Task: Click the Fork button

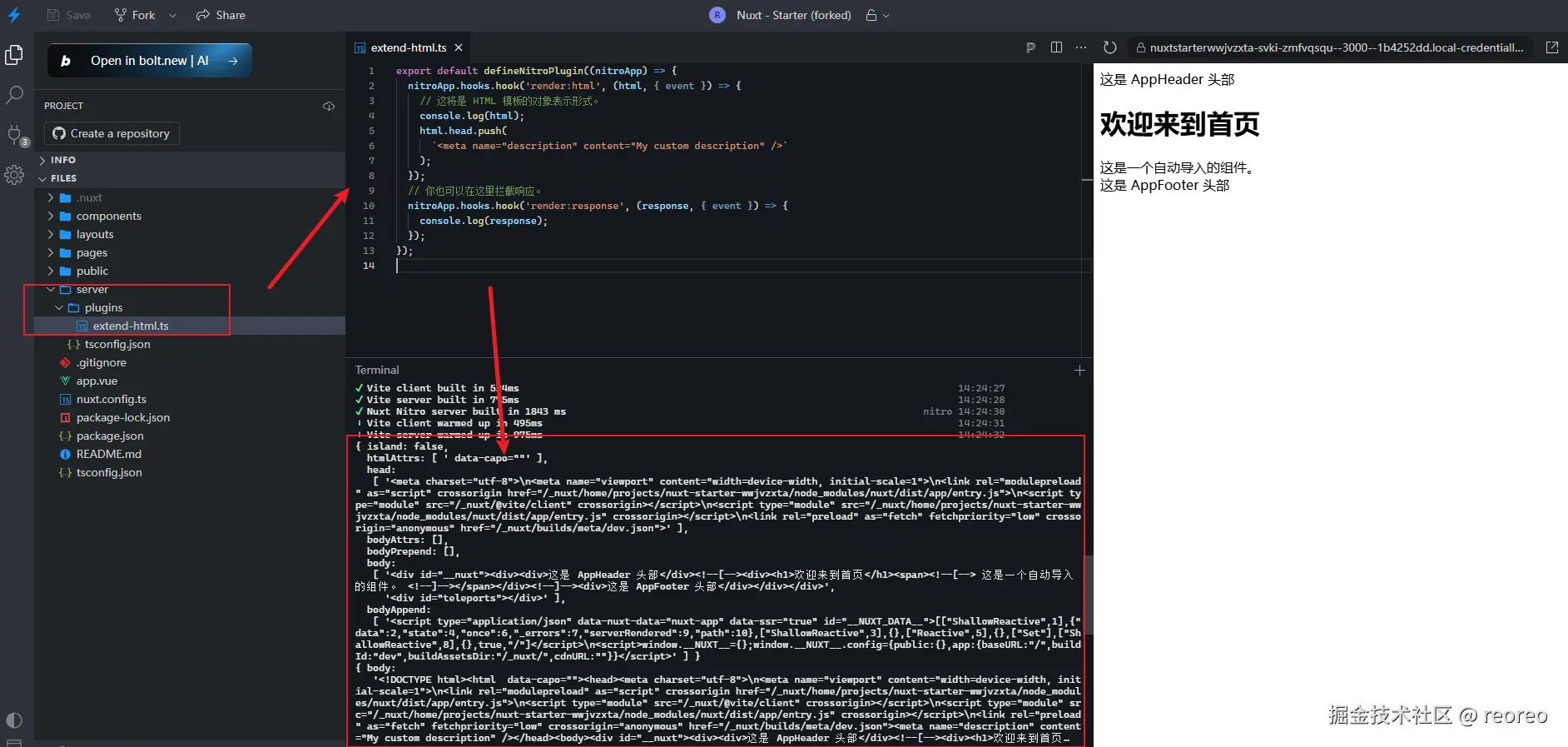Action: [x=135, y=15]
